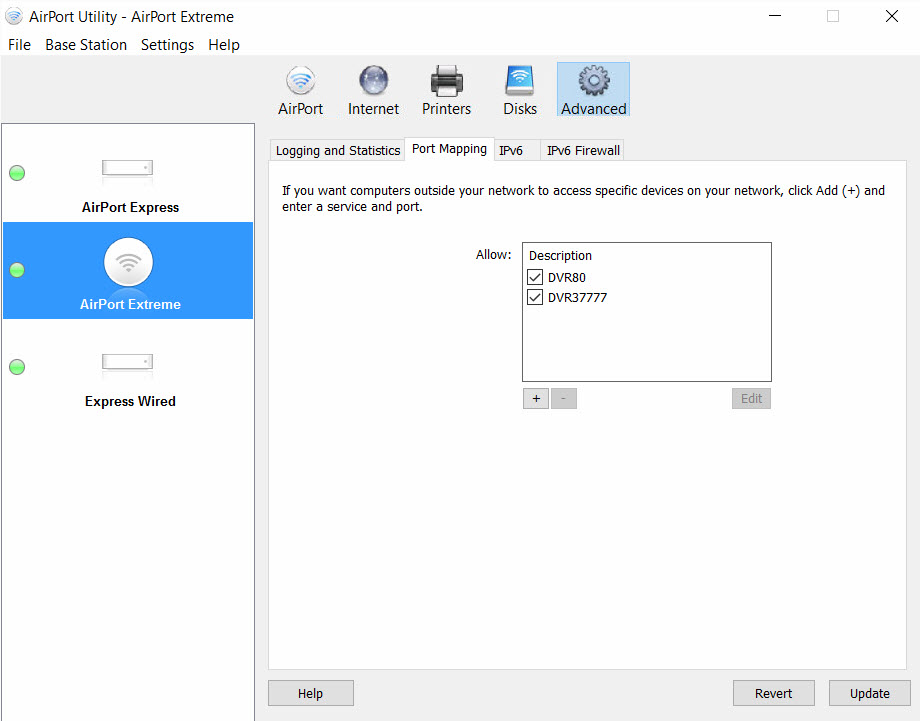Screen dimensions: 920x721
Task: Open the IPv6 tab
Action: pyautogui.click(x=511, y=150)
